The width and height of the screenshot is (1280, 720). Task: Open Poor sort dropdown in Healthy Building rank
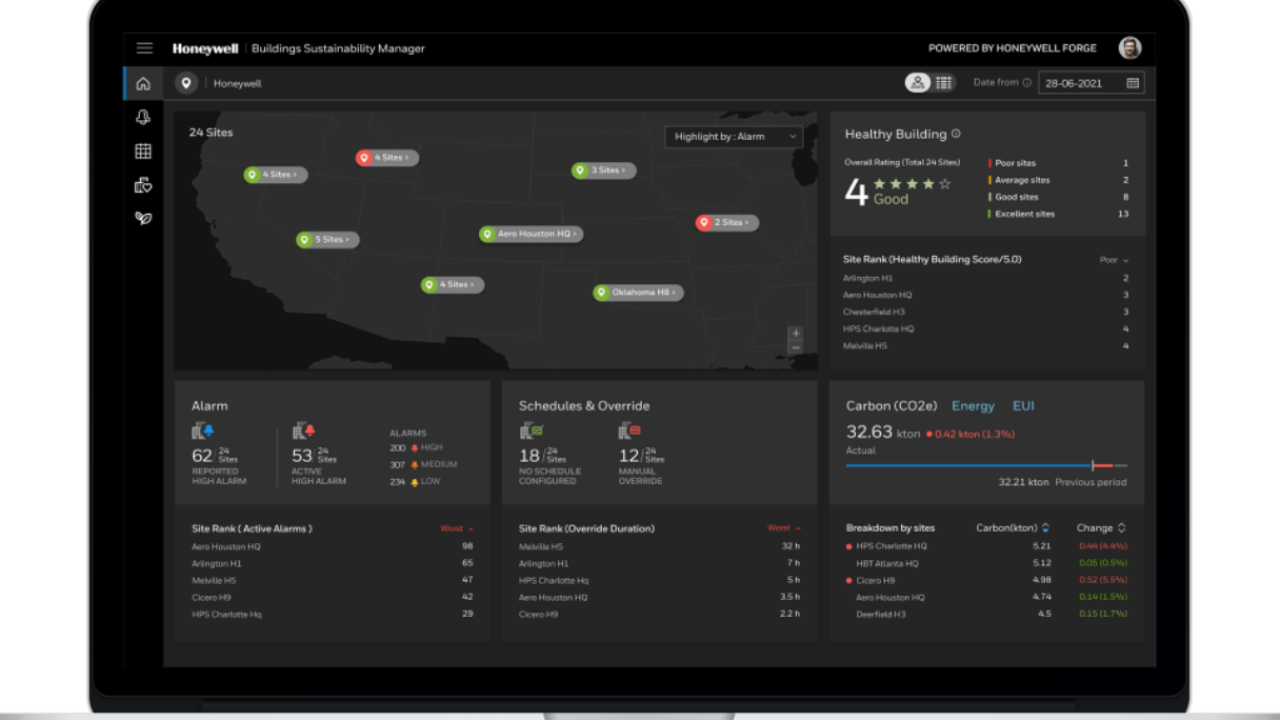(1114, 260)
